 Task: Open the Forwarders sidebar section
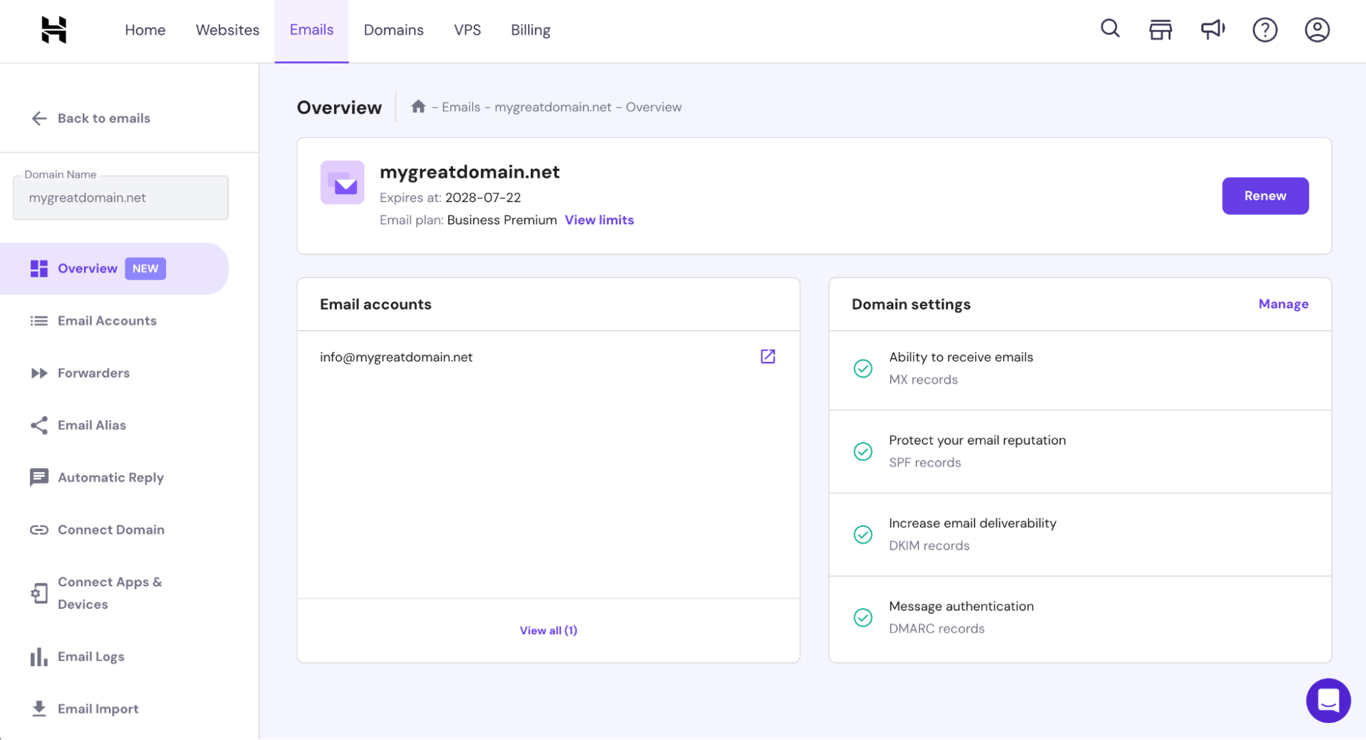click(94, 372)
